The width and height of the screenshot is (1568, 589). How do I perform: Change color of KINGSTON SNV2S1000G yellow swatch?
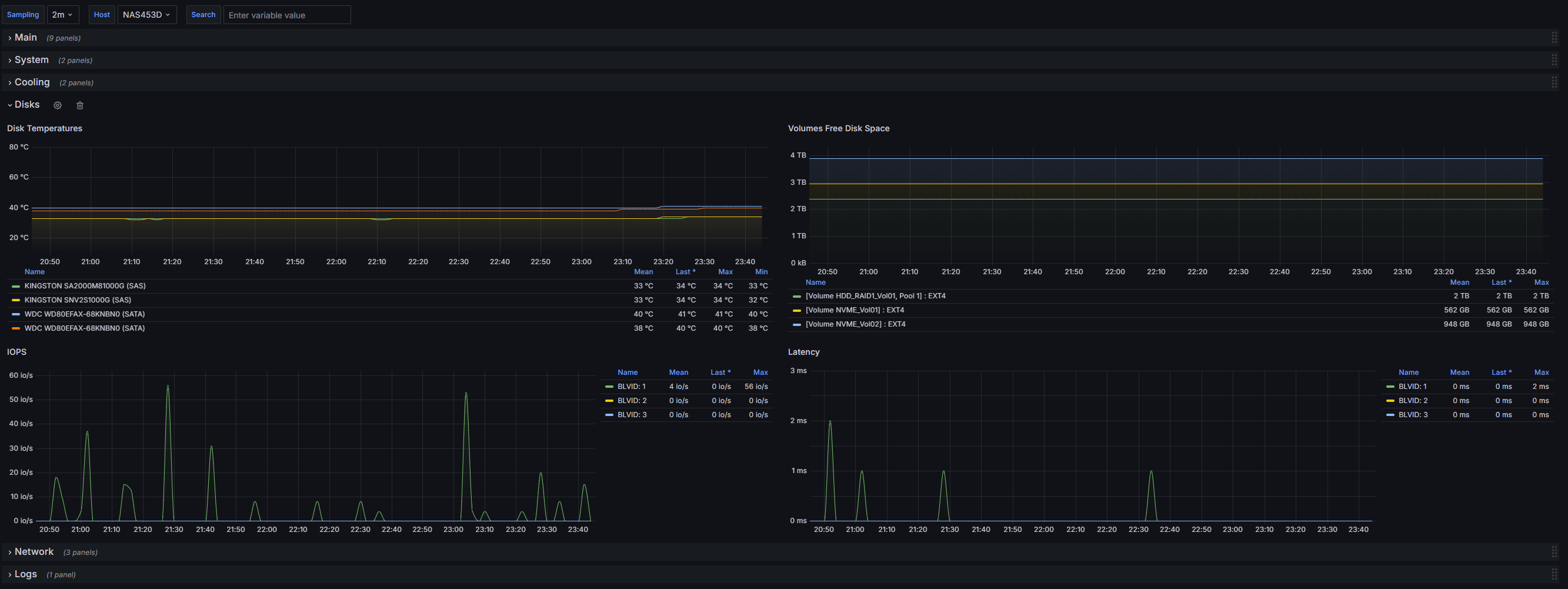tap(16, 300)
